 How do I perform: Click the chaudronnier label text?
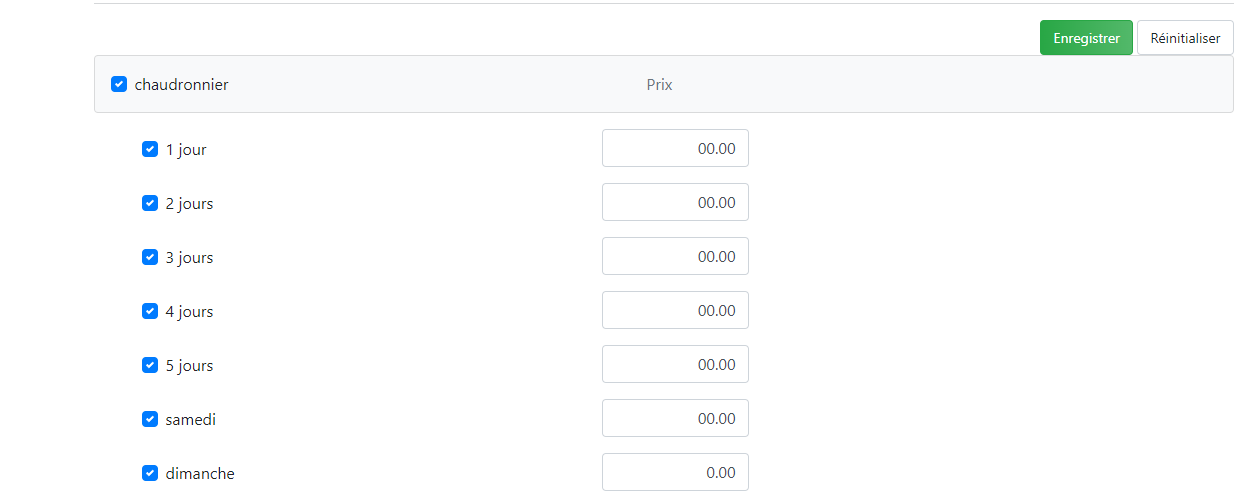181,85
